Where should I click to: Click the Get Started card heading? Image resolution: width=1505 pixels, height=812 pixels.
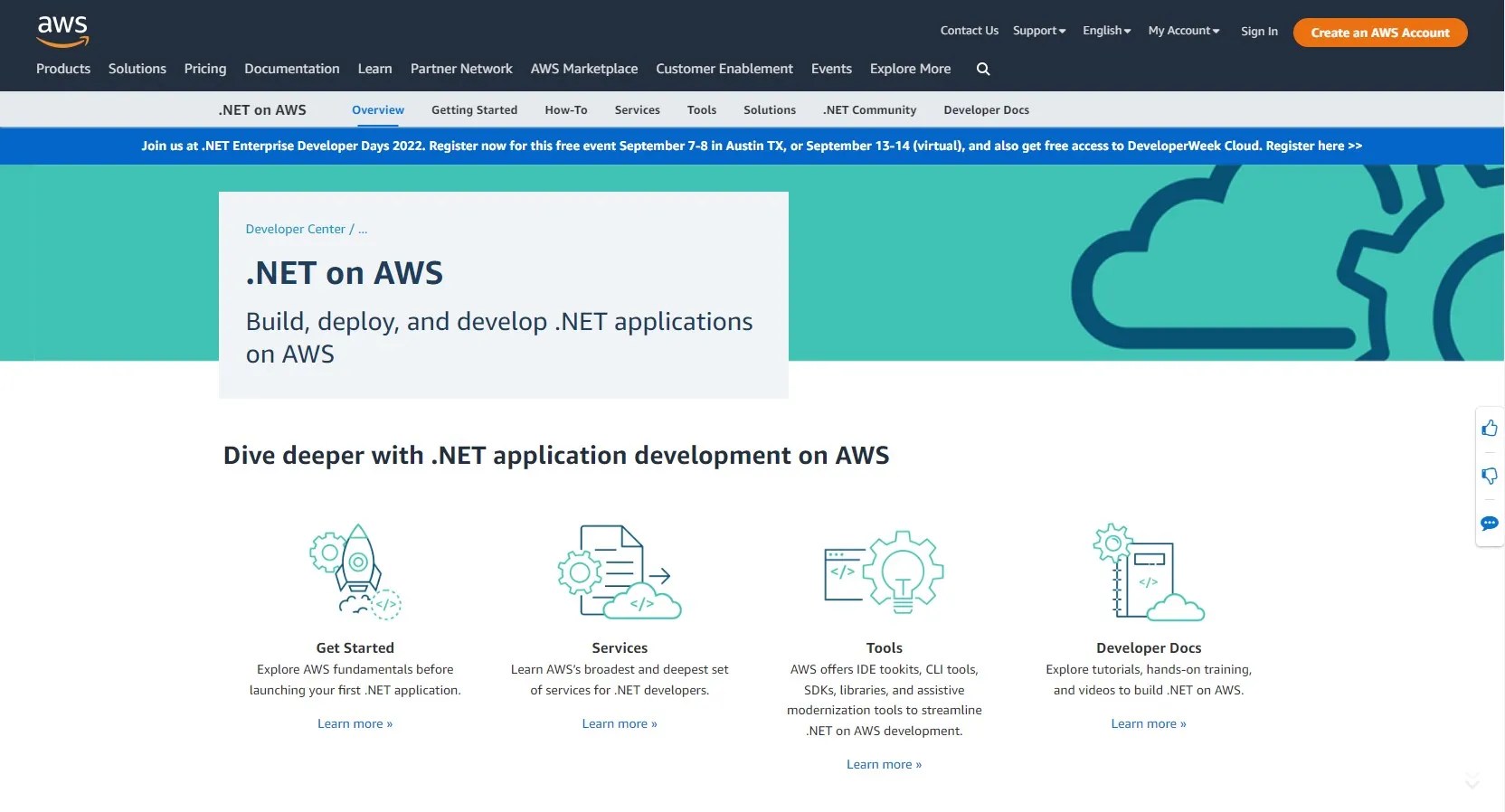click(355, 647)
